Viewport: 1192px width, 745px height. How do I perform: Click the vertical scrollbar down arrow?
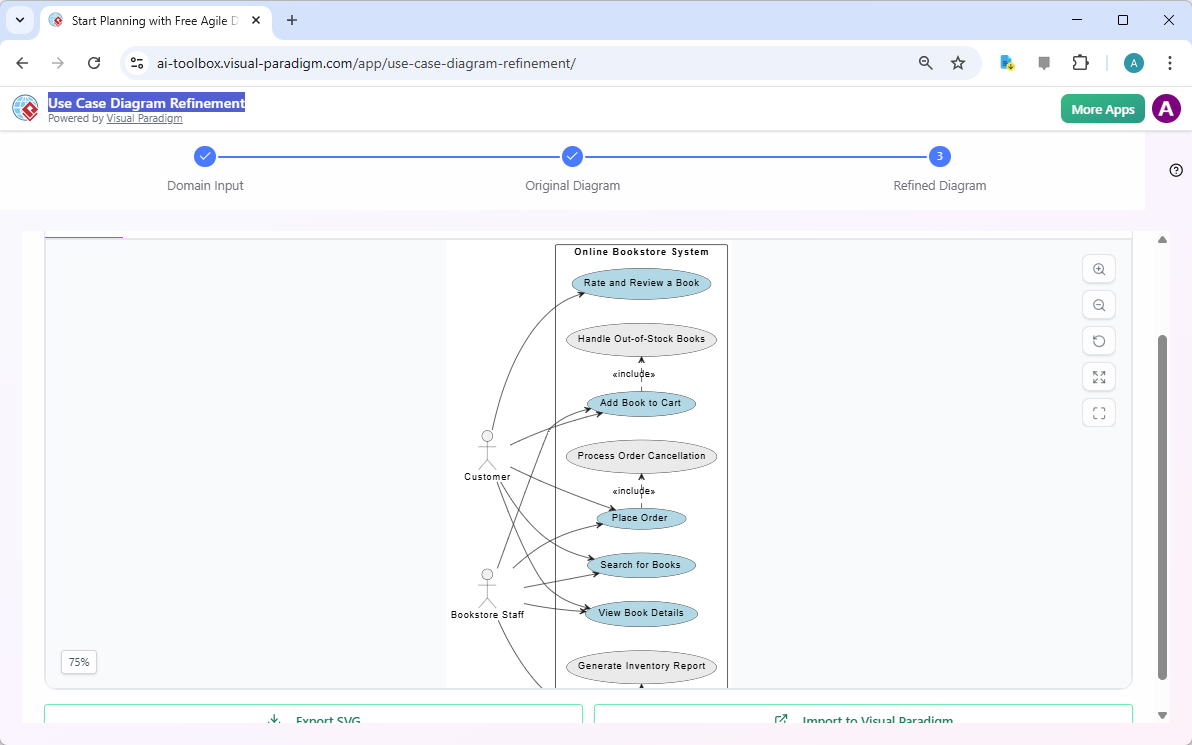pyautogui.click(x=1162, y=716)
